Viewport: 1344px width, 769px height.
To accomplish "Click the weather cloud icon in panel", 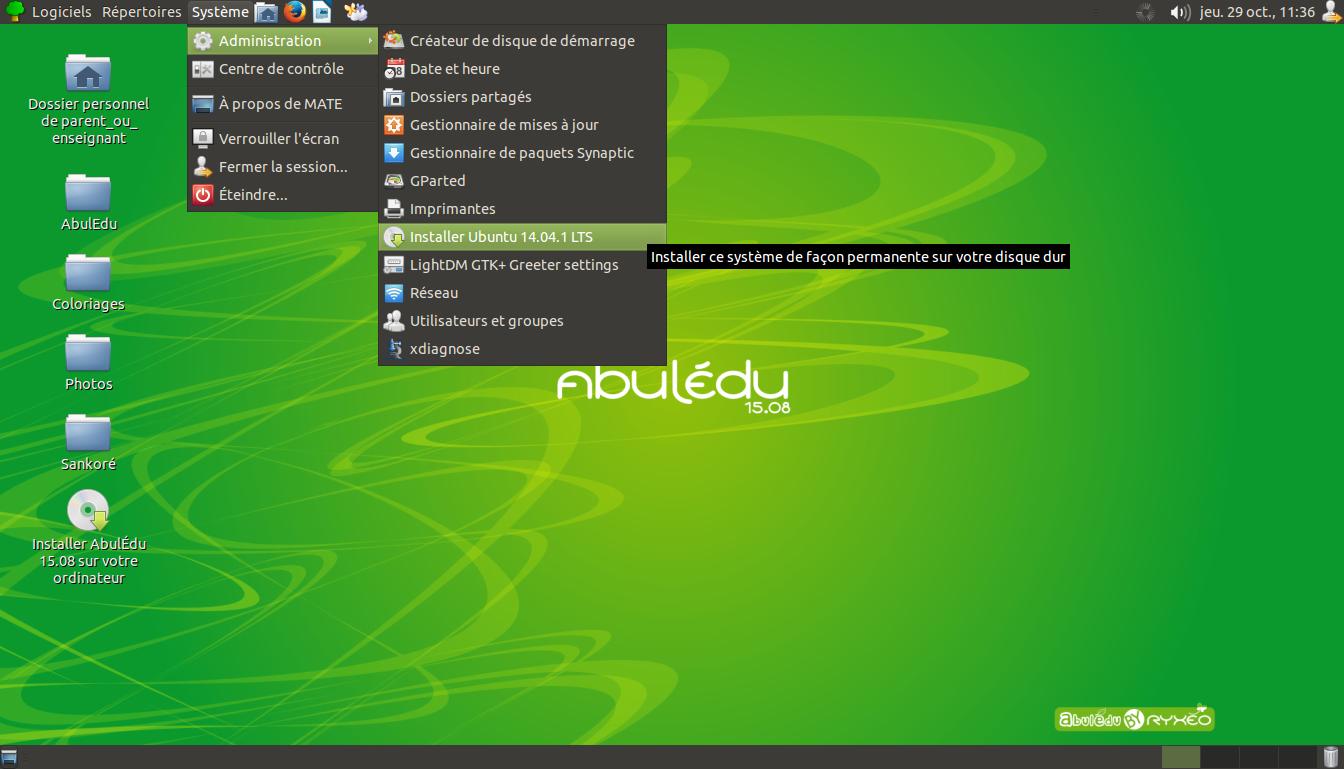I will 355,12.
